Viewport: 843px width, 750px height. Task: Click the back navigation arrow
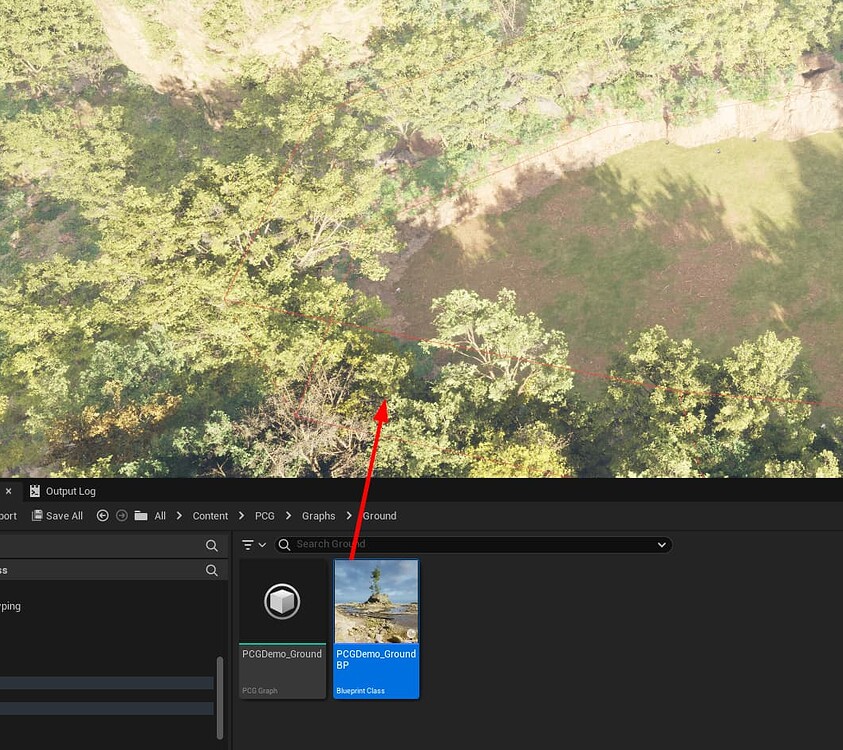[x=101, y=516]
